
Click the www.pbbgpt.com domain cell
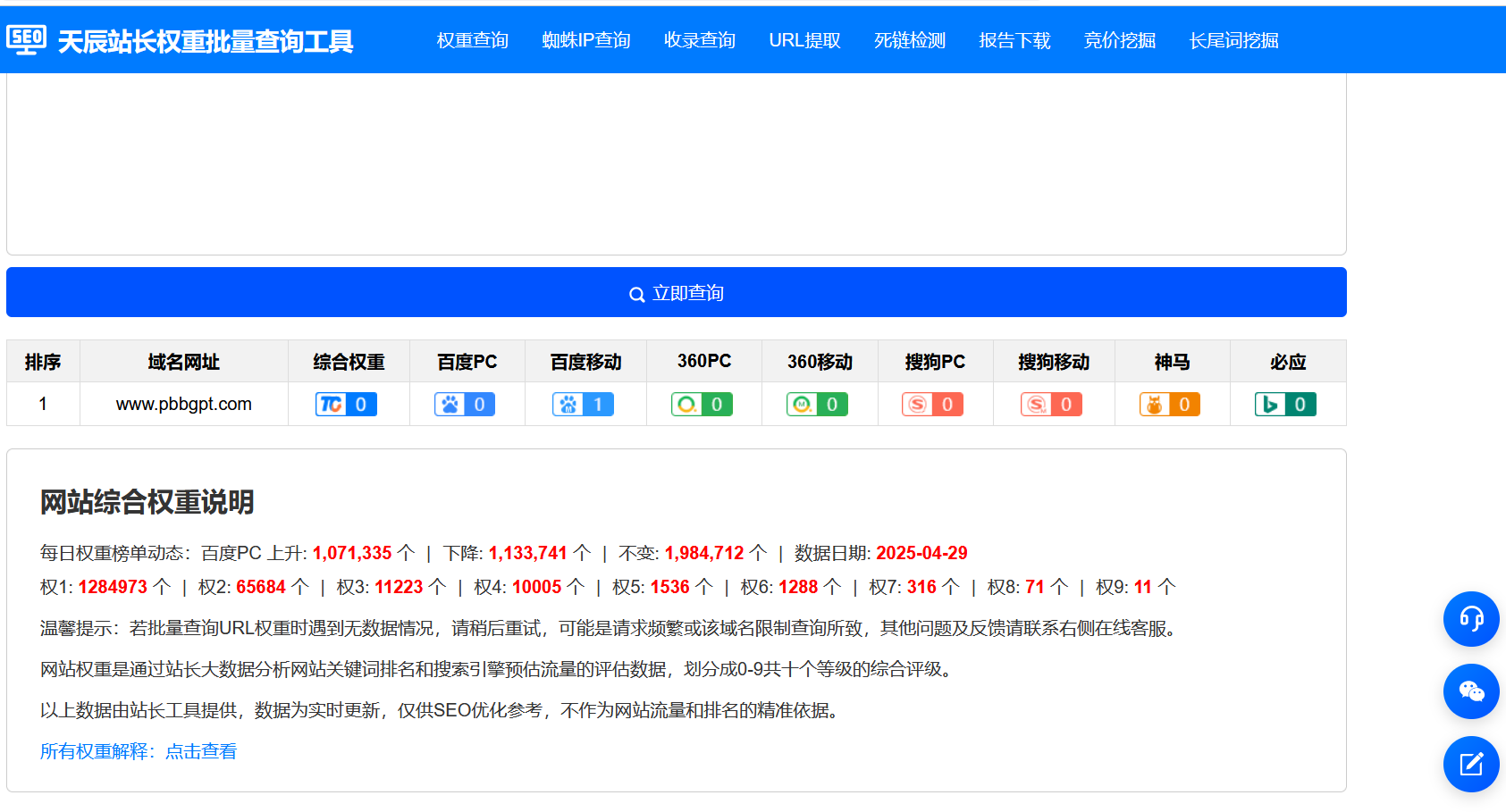[184, 404]
